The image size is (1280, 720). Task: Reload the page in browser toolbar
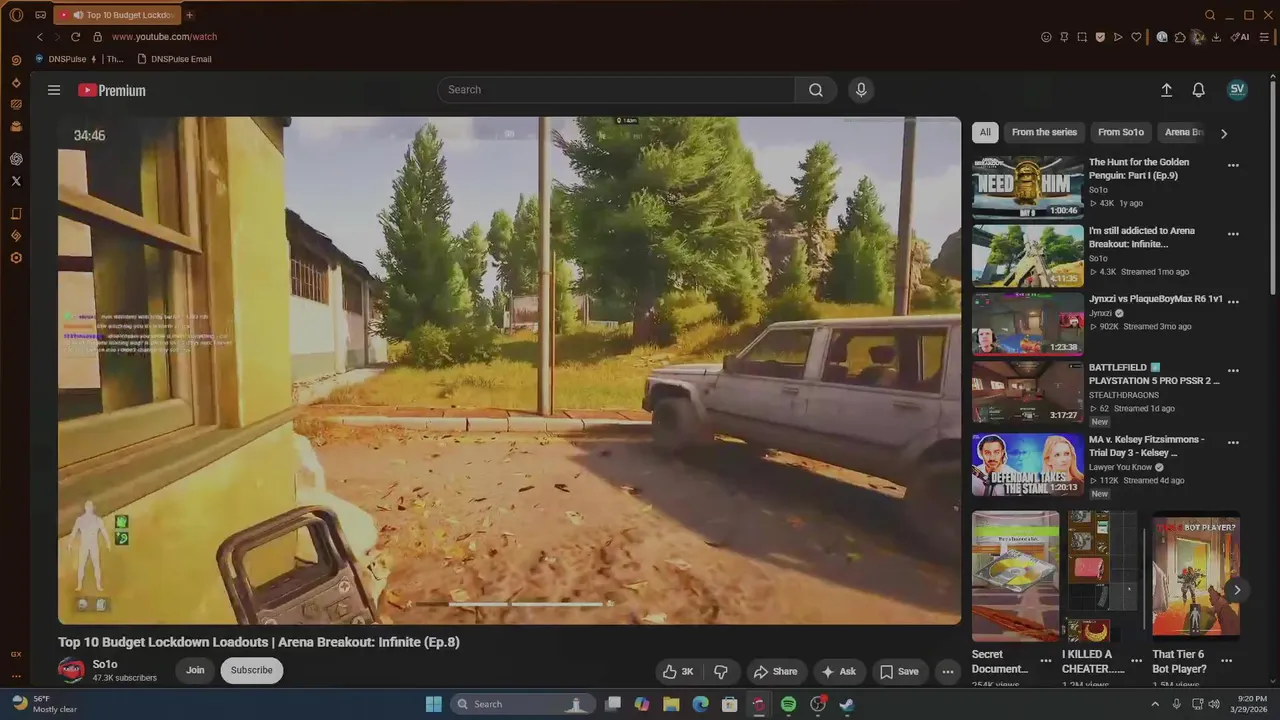[x=75, y=37]
